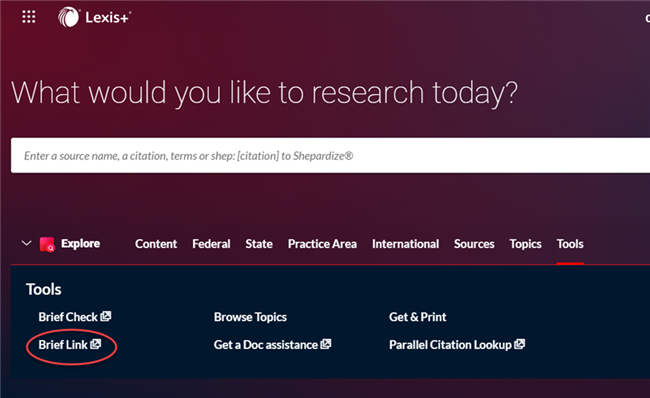Click external-link icon beside Brief Check

point(106,316)
